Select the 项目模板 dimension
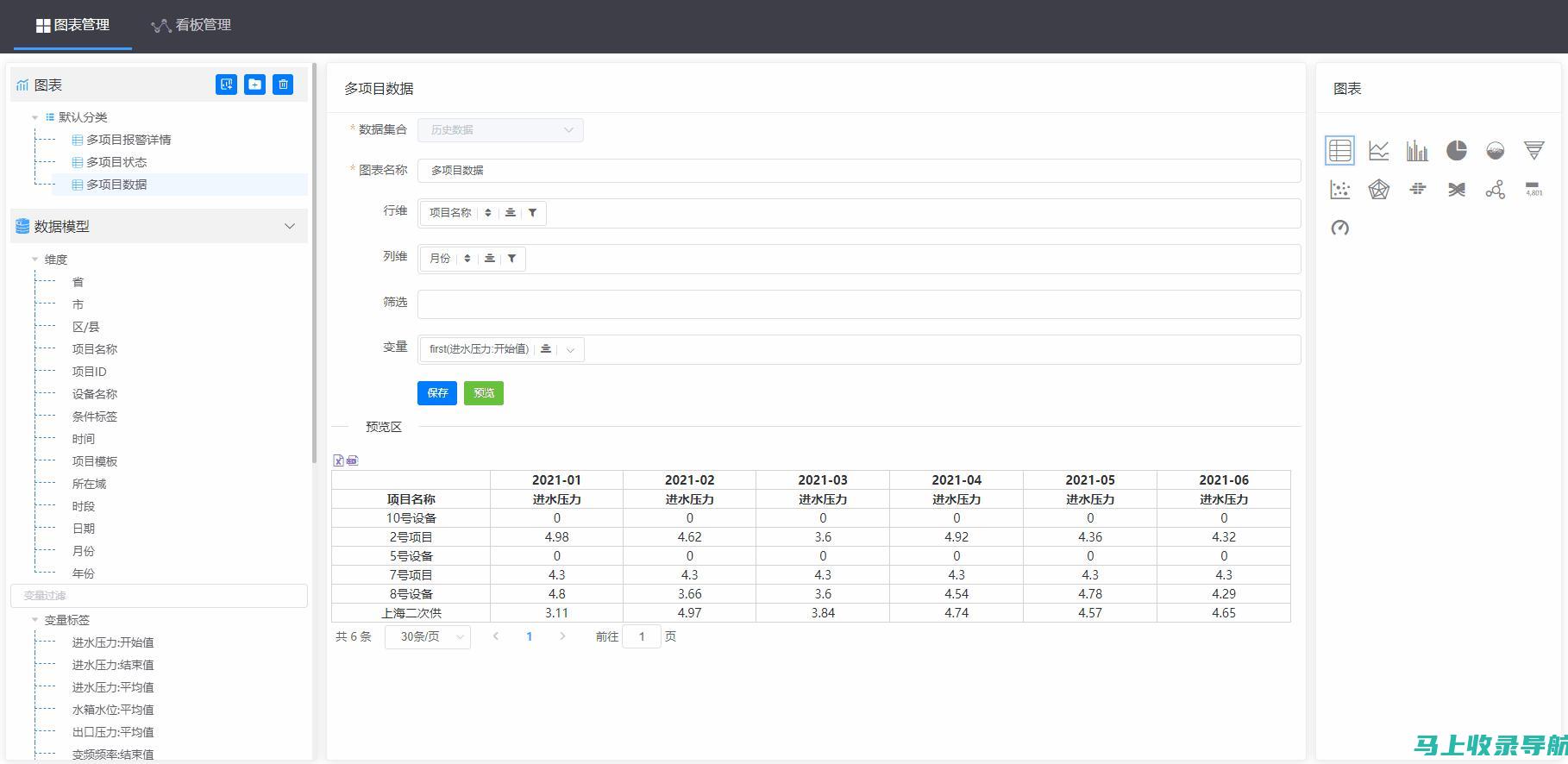1568x764 pixels. (95, 461)
